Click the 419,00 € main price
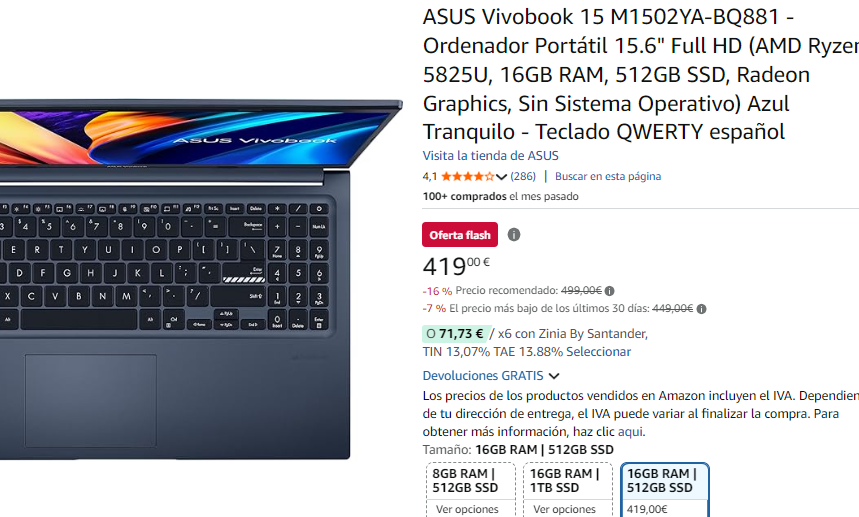 pos(456,266)
